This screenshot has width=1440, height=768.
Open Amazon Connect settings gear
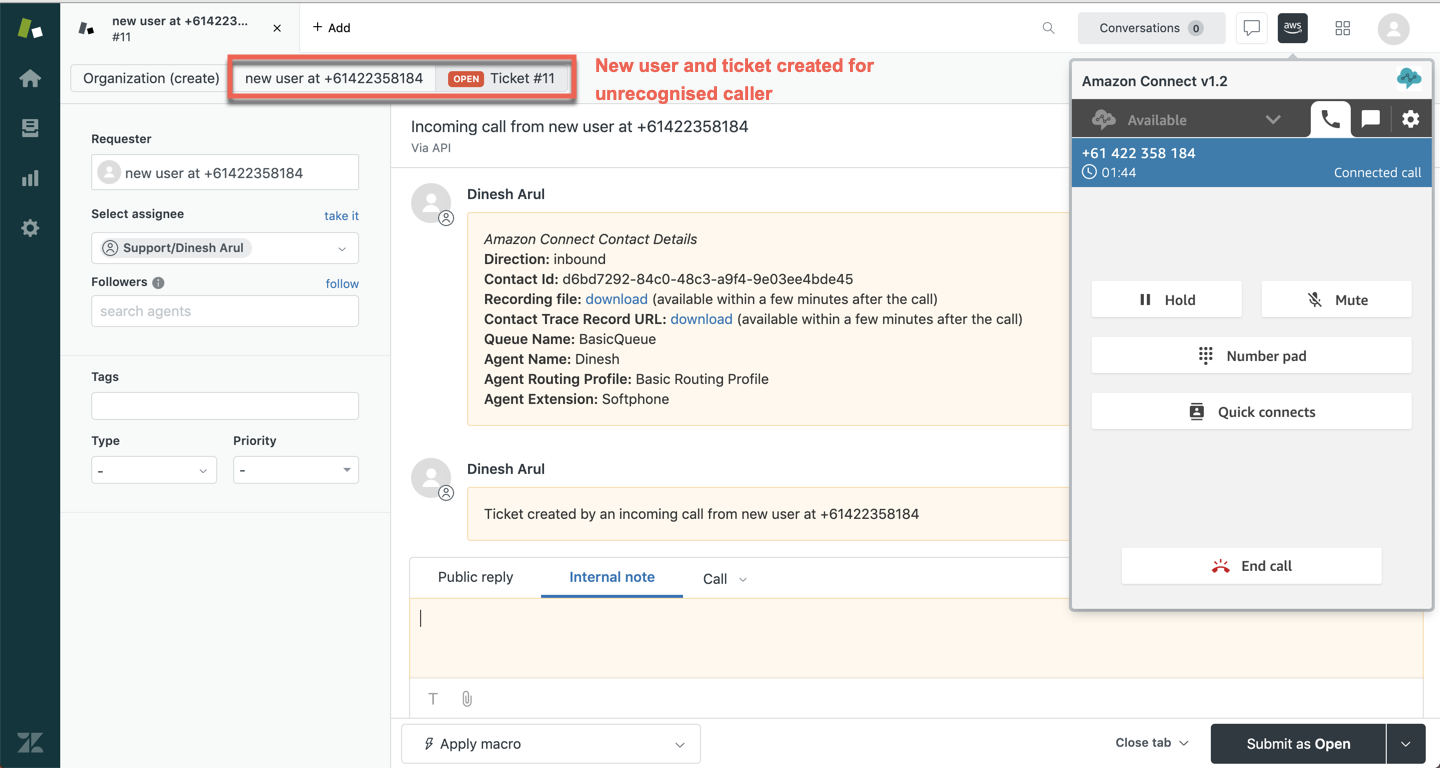(1410, 119)
